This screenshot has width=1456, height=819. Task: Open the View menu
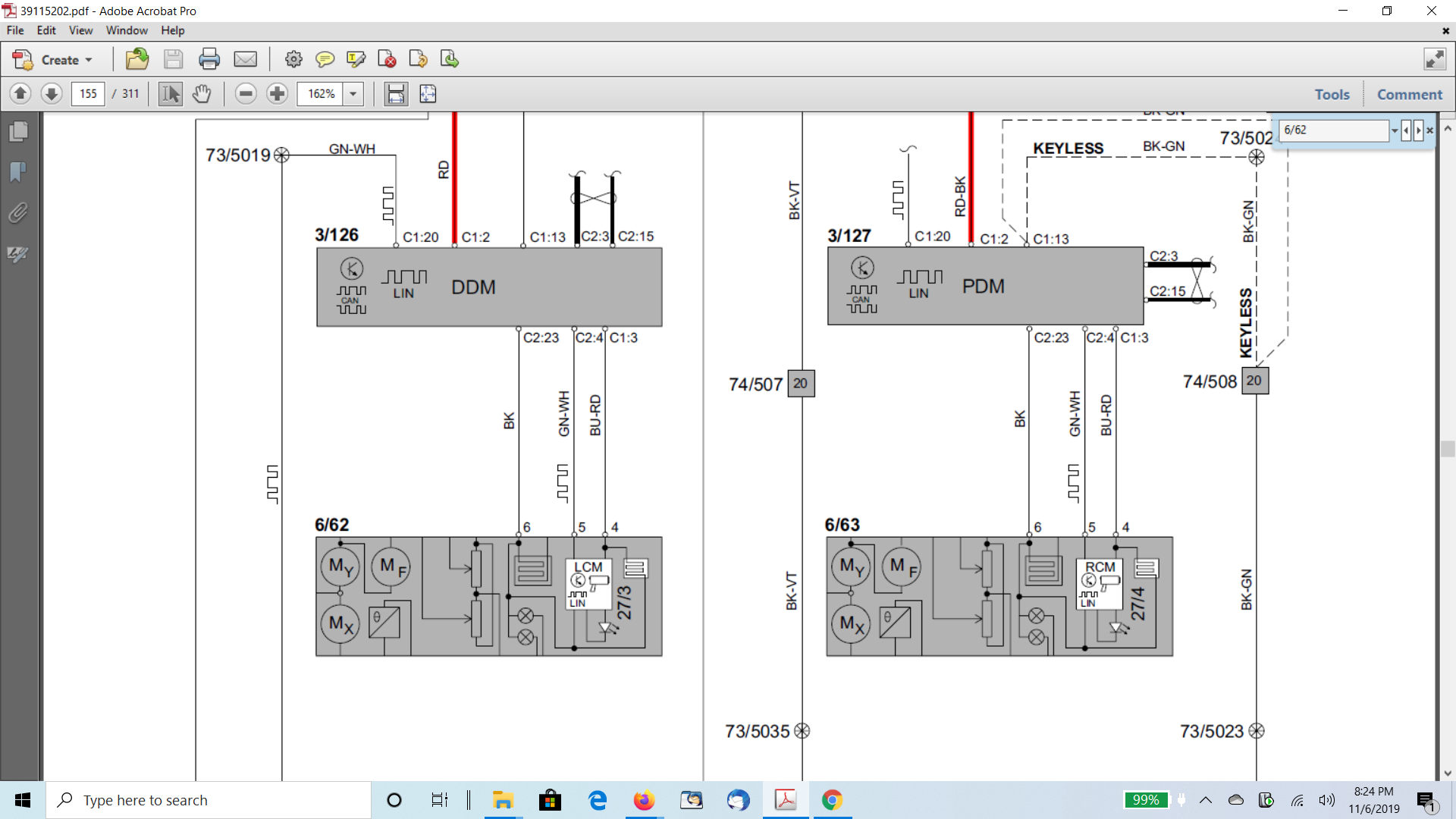pos(80,30)
